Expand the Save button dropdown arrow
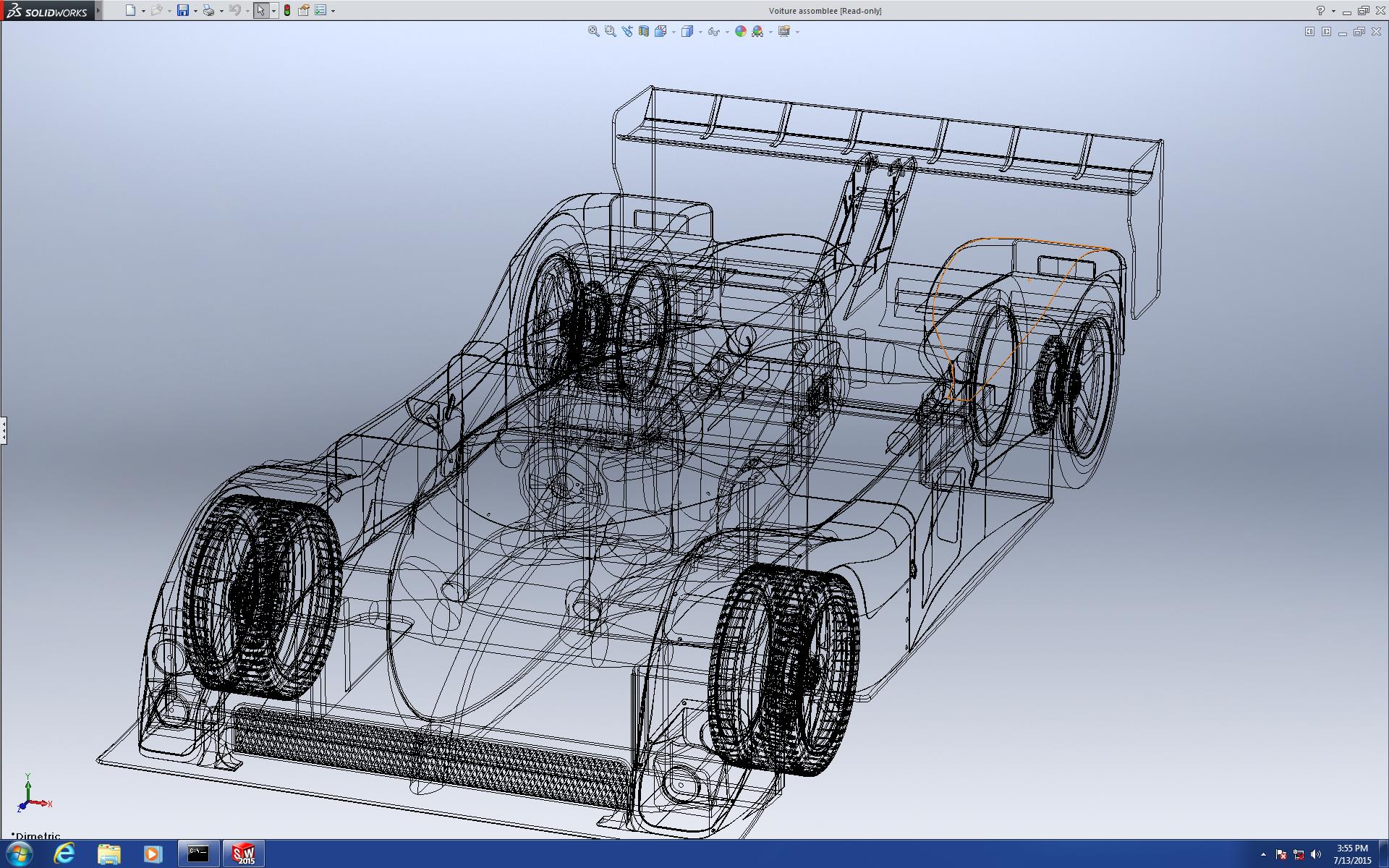This screenshot has height=868, width=1389. [x=195, y=11]
